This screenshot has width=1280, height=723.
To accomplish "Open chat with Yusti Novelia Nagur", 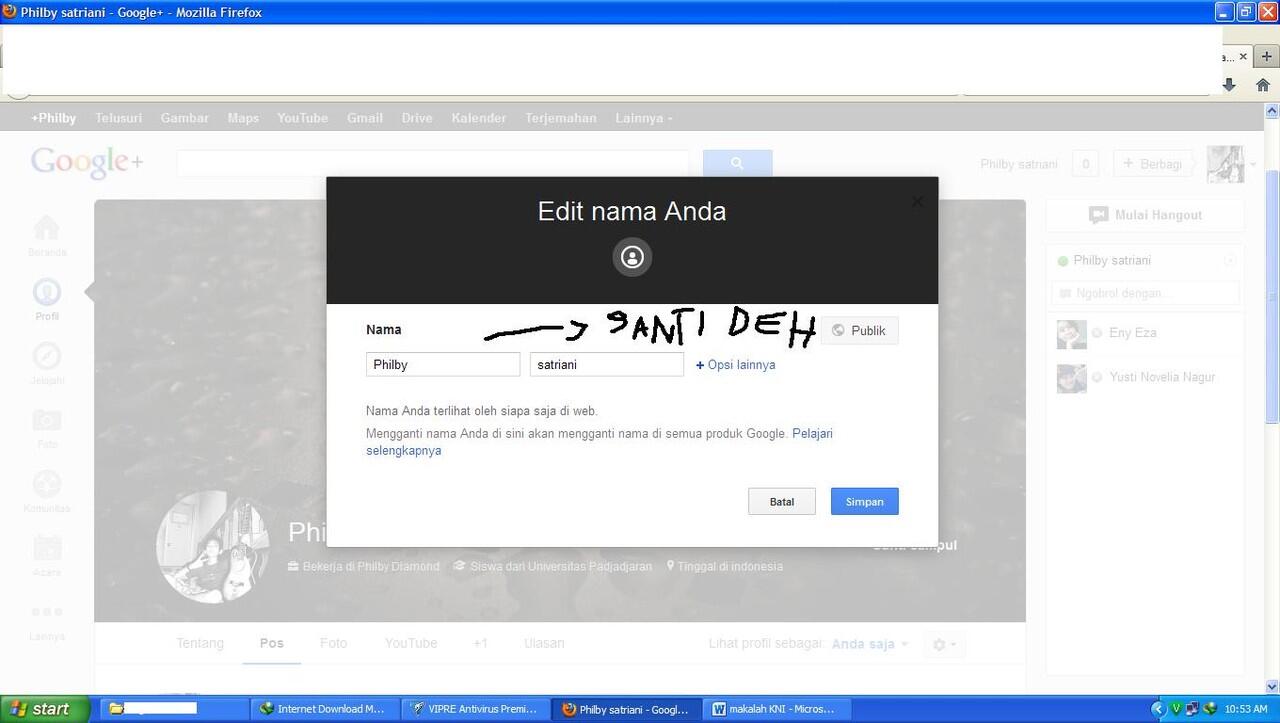I will point(1162,377).
